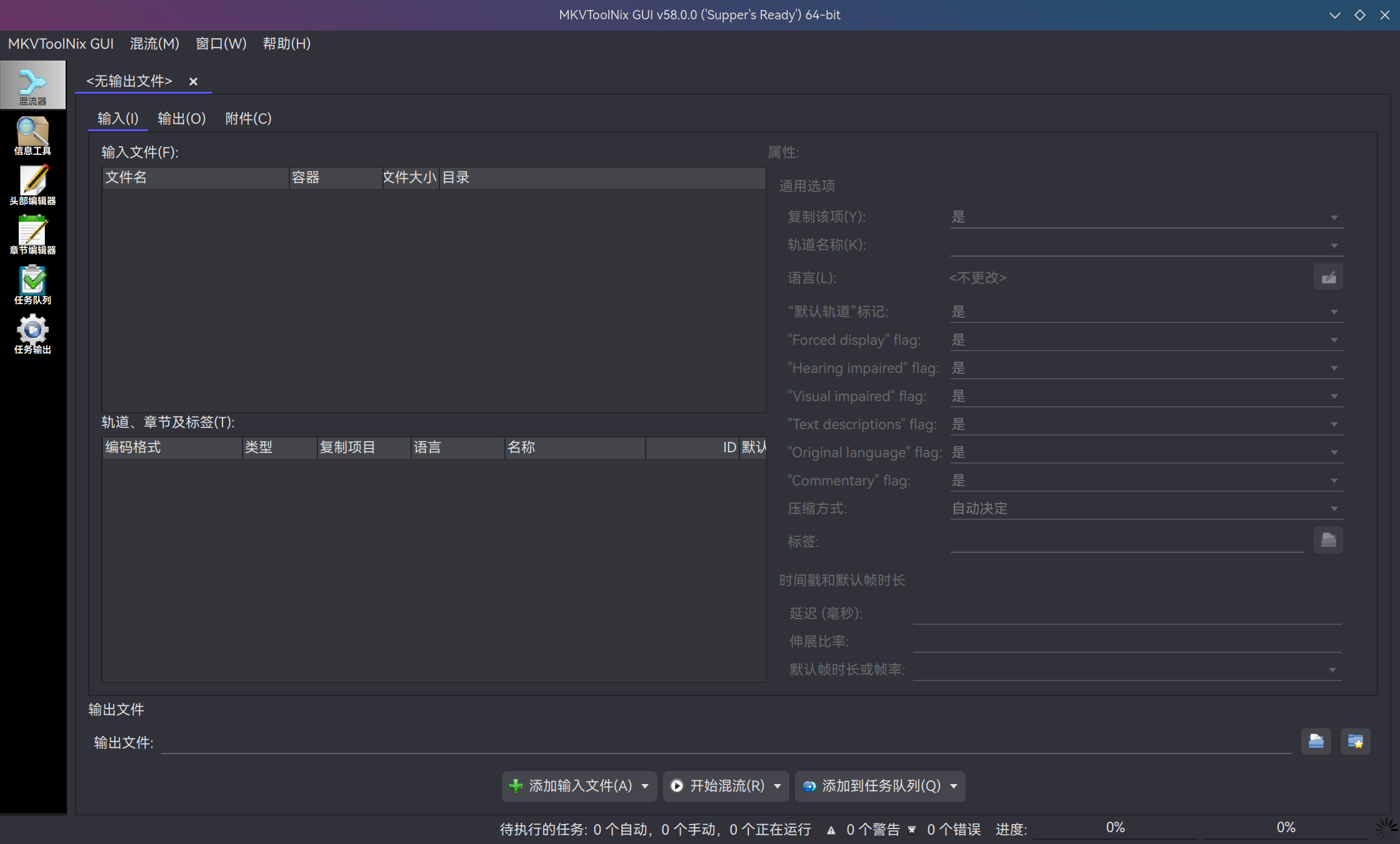Click the folder-star icon at bottom right

tap(1356, 741)
